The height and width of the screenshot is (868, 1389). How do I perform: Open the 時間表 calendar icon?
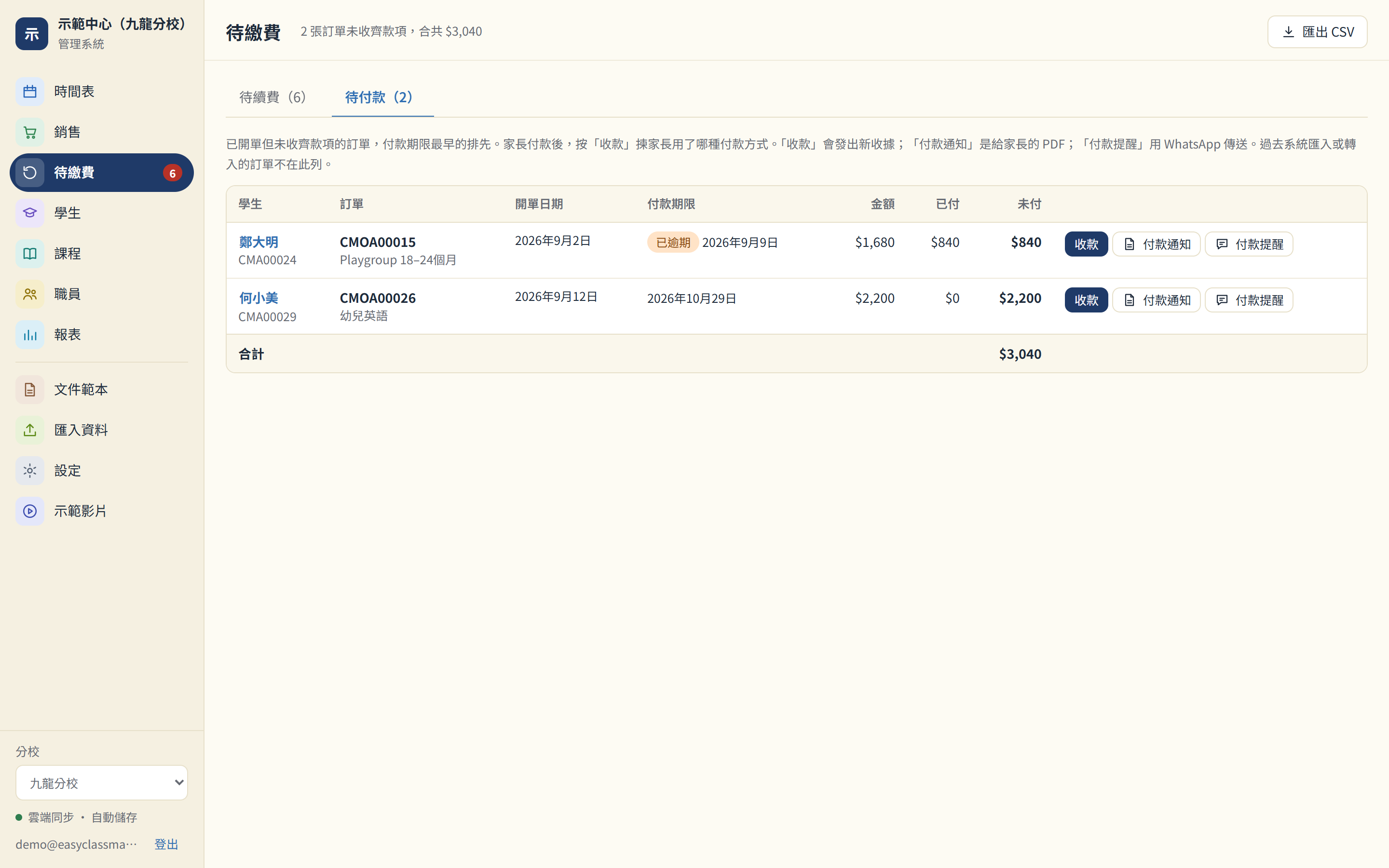pos(30,91)
